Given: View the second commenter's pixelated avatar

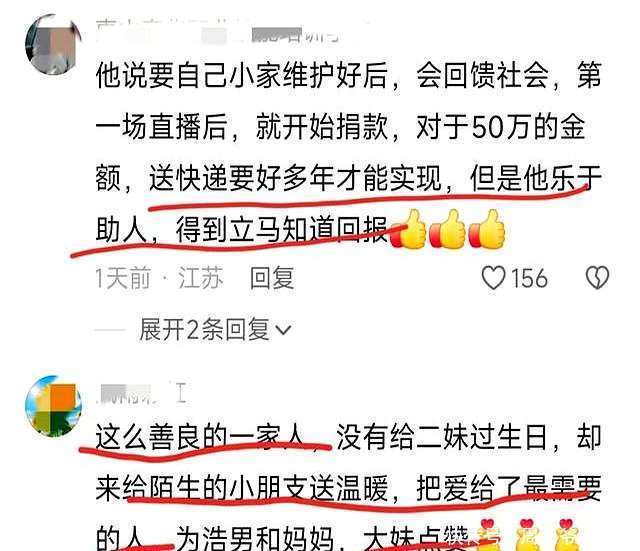Looking at the screenshot, I should click(x=53, y=406).
